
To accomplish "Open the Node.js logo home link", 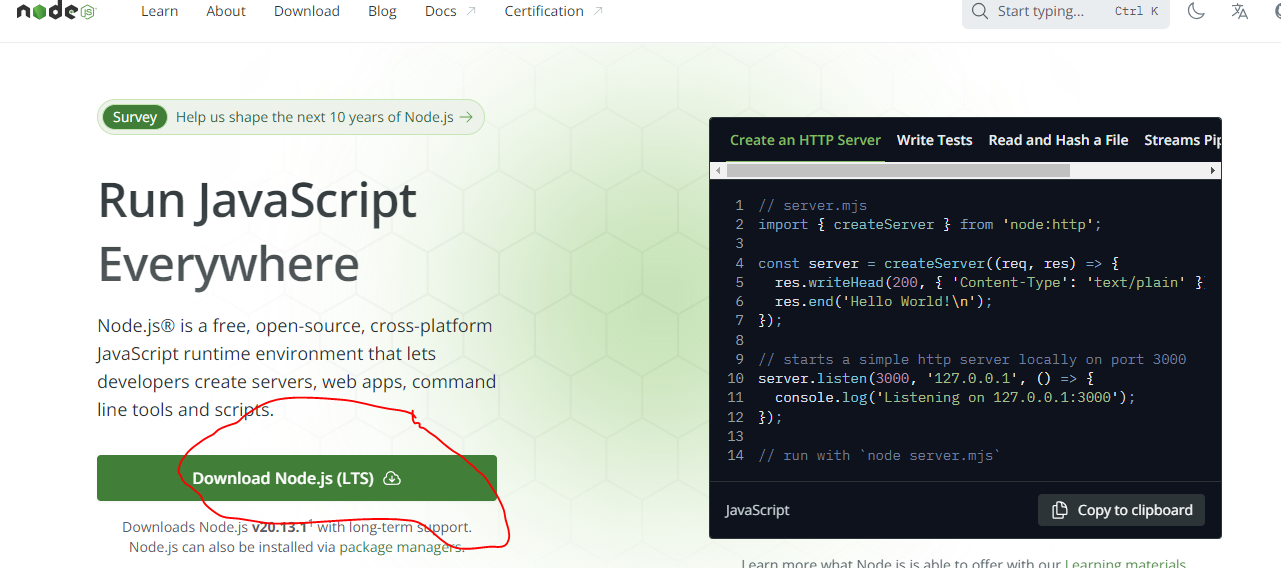I will point(55,12).
